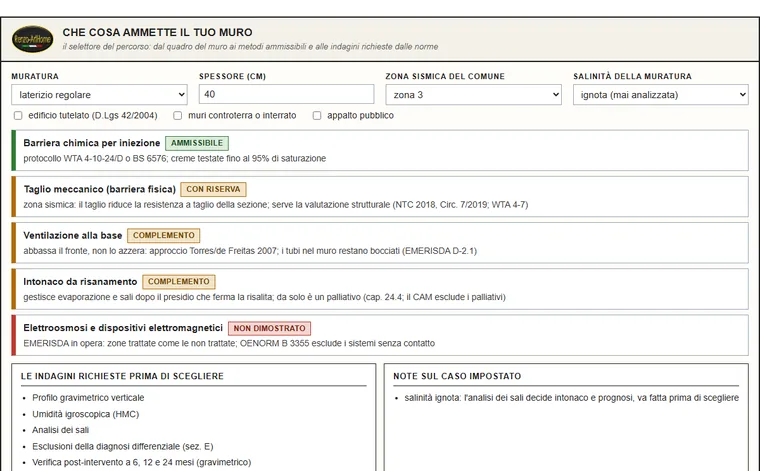Click the NOTE SUL CASO IMPOSTATO heading
This screenshot has width=760, height=471.
457,376
